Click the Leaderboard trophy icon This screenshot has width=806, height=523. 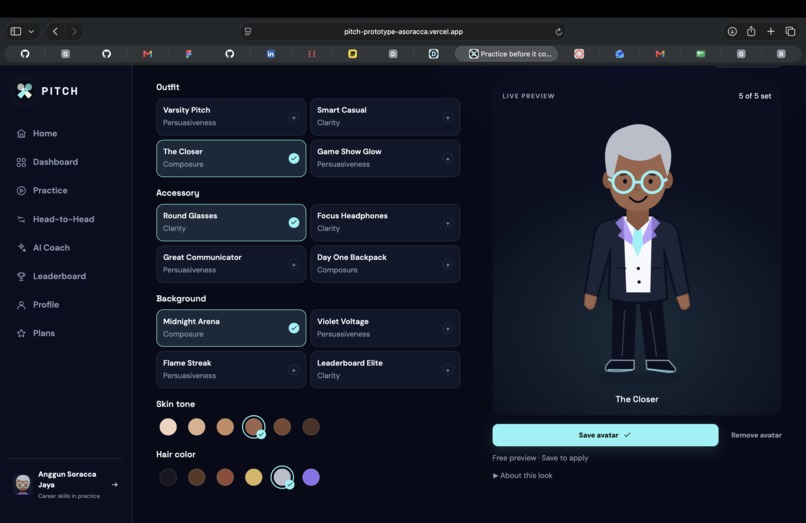(x=21, y=276)
